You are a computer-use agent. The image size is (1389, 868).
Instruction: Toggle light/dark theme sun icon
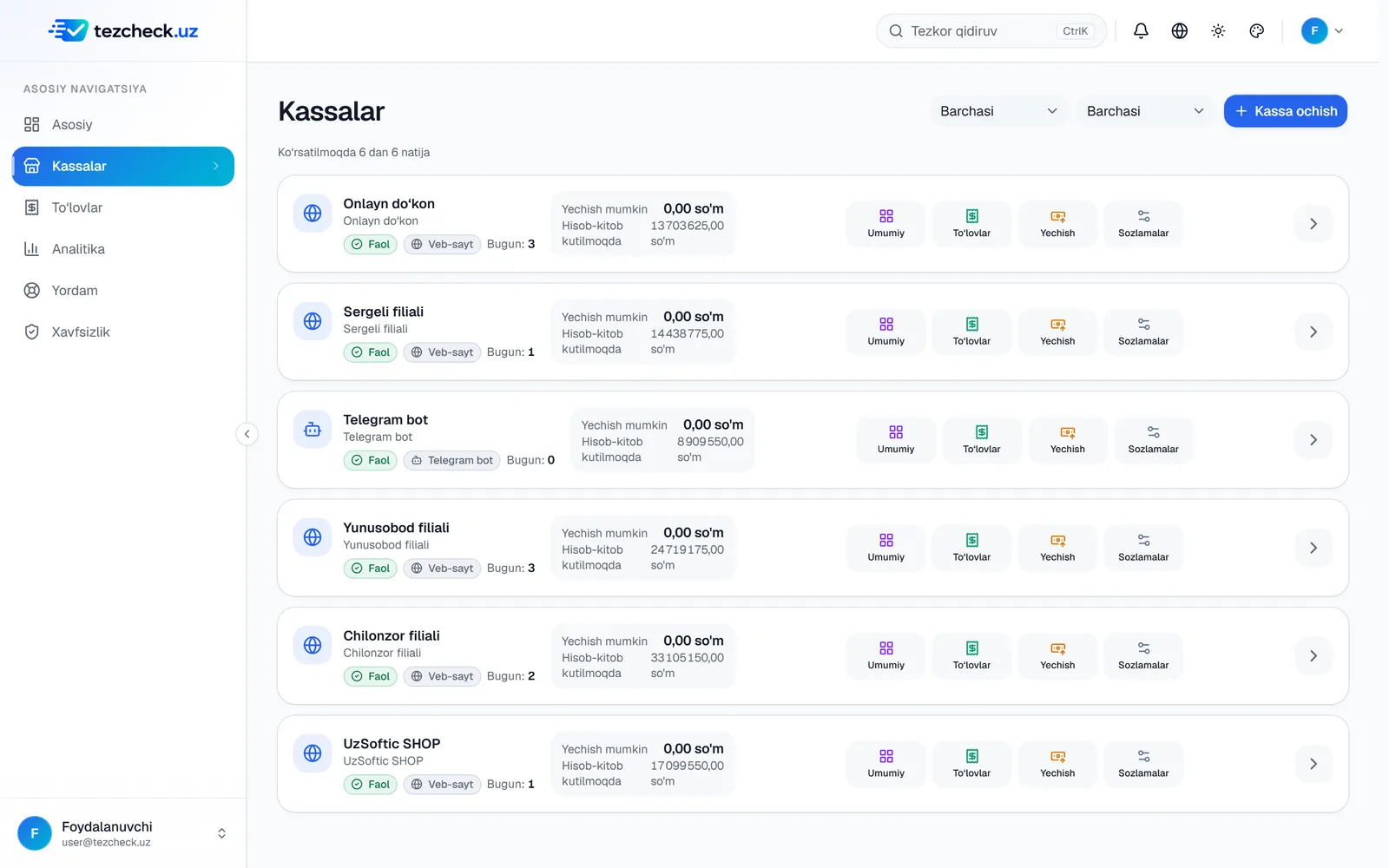1218,31
